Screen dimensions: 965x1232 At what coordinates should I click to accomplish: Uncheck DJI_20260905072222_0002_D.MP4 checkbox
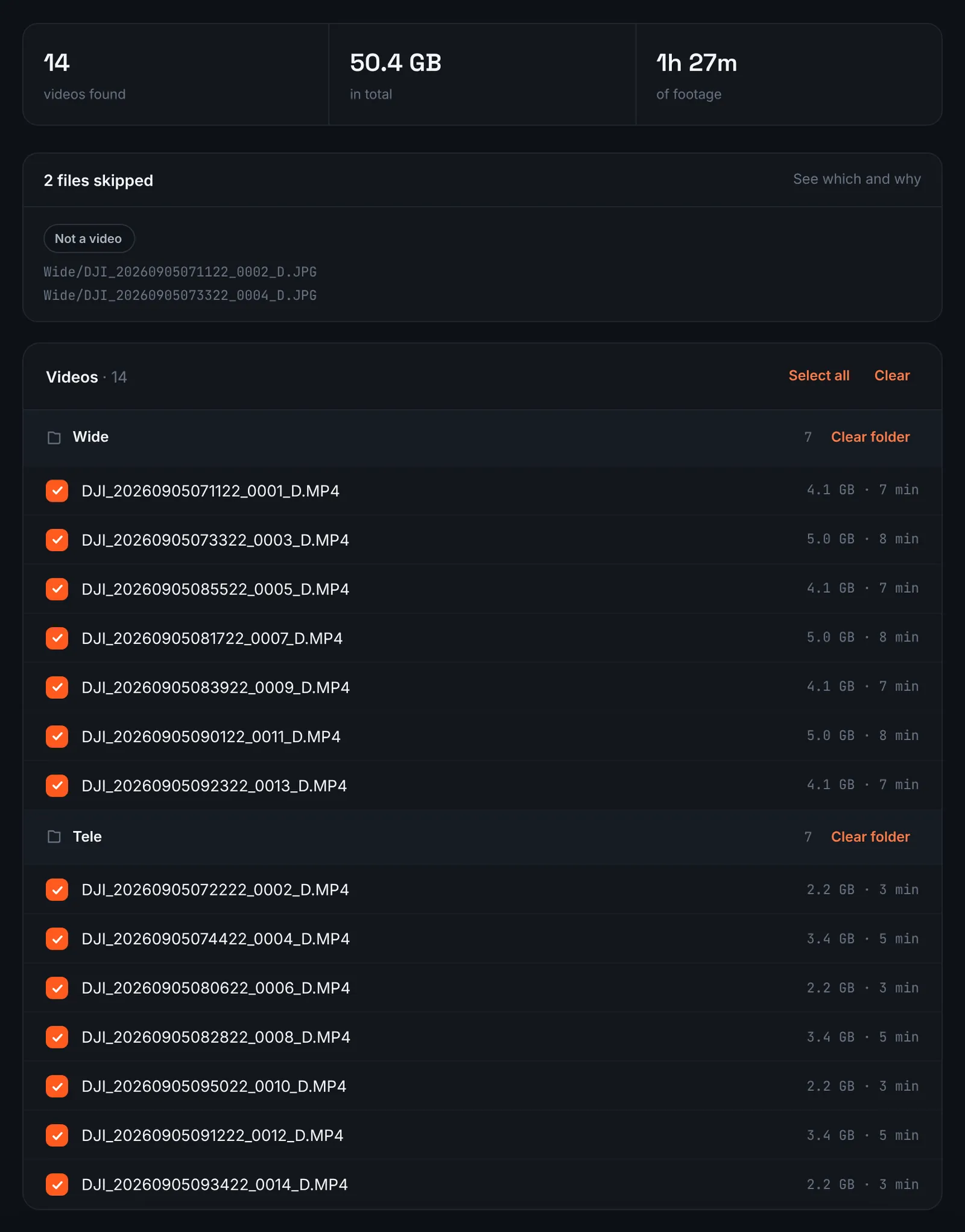click(57, 889)
